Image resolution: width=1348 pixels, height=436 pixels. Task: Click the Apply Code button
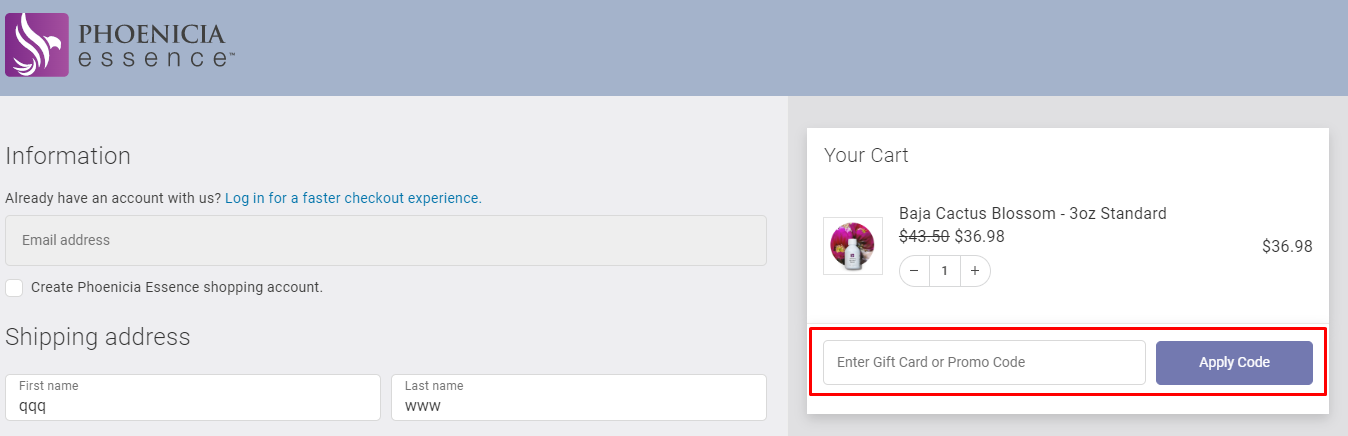(x=1234, y=362)
